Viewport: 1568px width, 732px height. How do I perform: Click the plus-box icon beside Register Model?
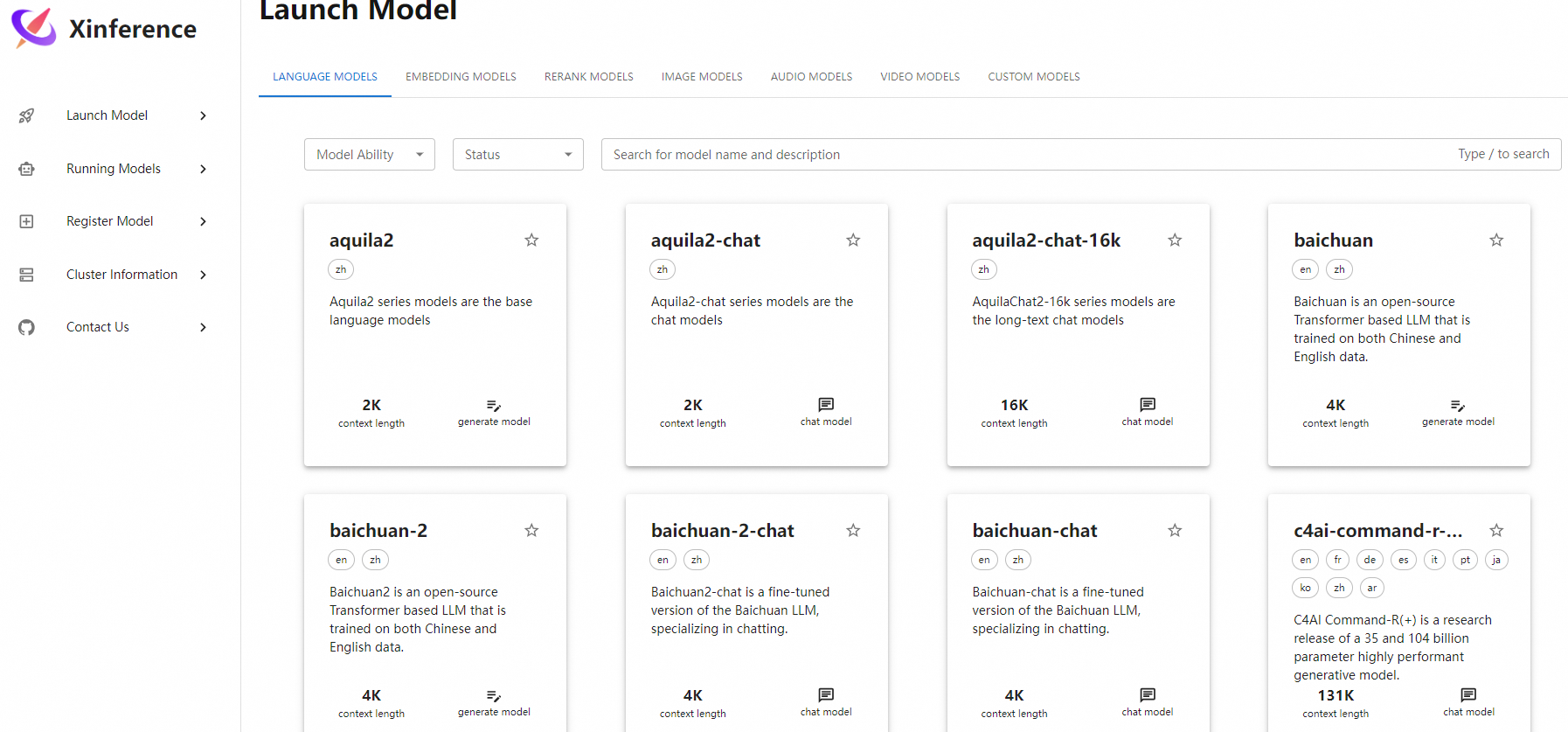coord(27,221)
